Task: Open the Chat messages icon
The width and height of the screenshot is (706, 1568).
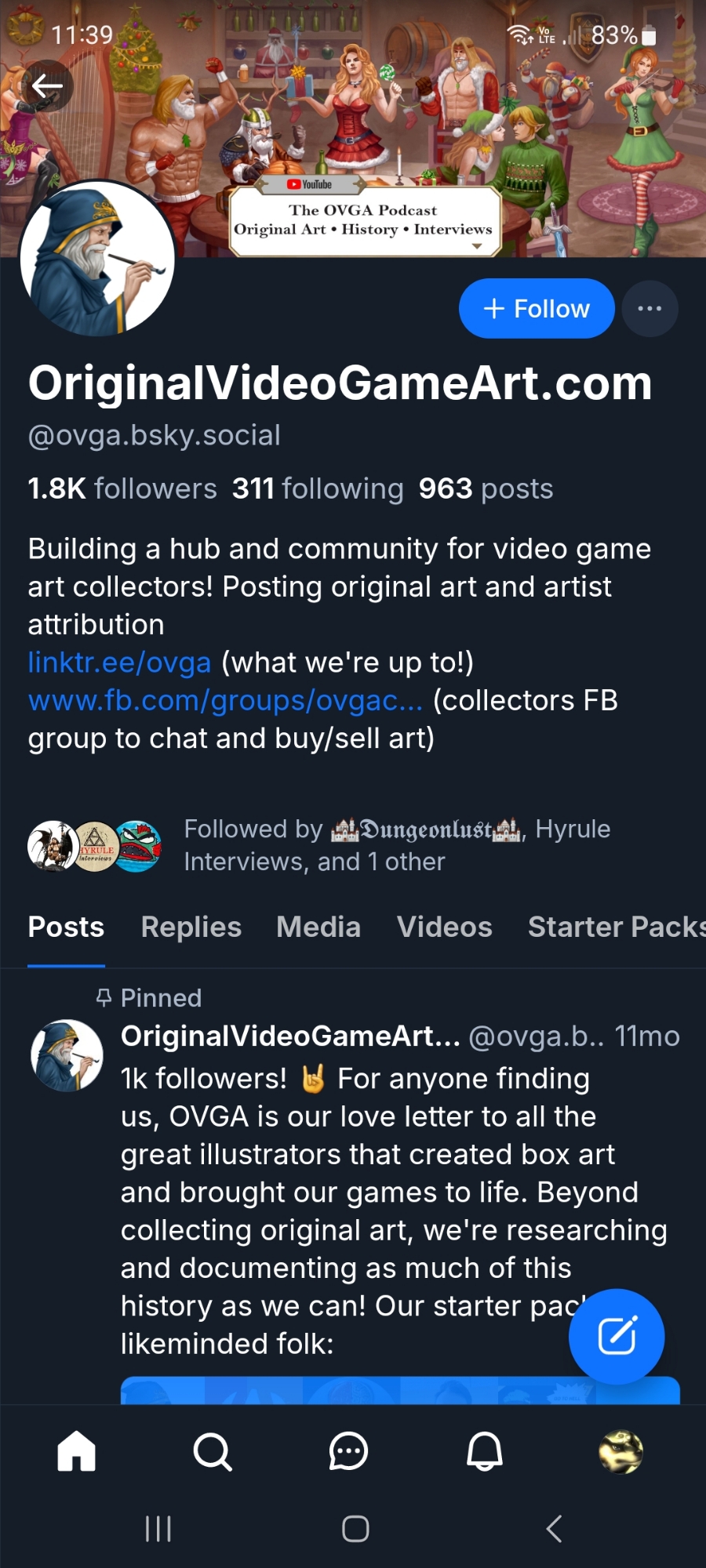Action: pyautogui.click(x=348, y=1451)
